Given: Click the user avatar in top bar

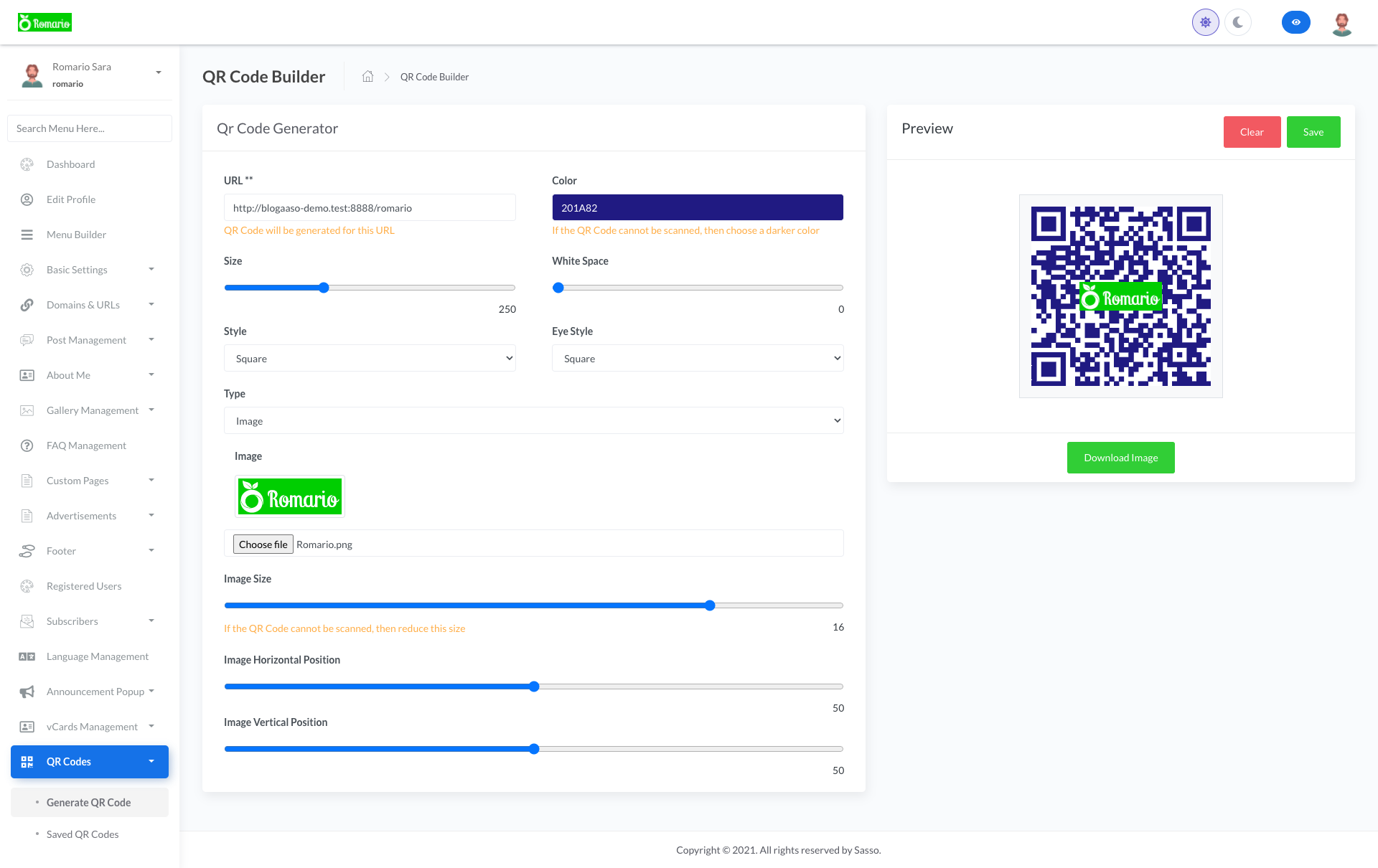Looking at the screenshot, I should [x=1341, y=23].
